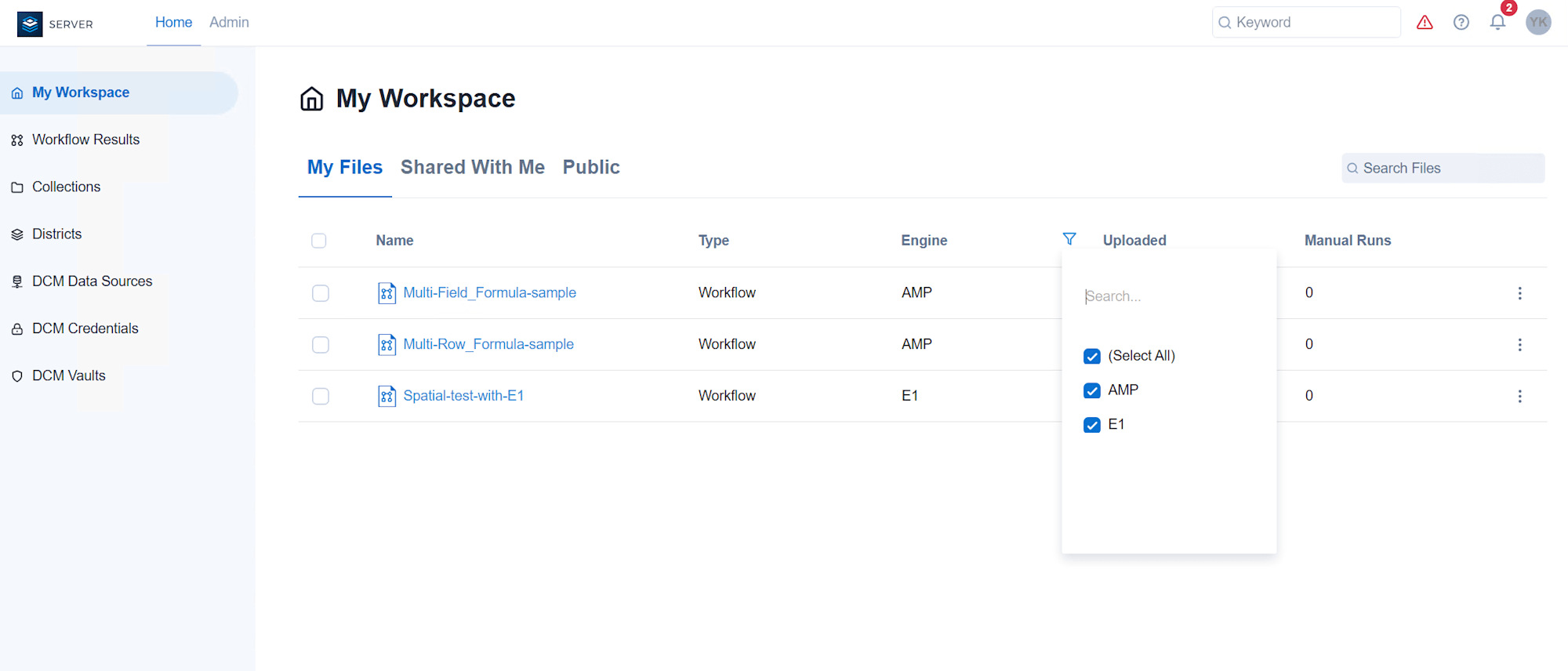Check the Spatial-test-with-E1 row checkbox
1568x671 pixels.
[321, 397]
